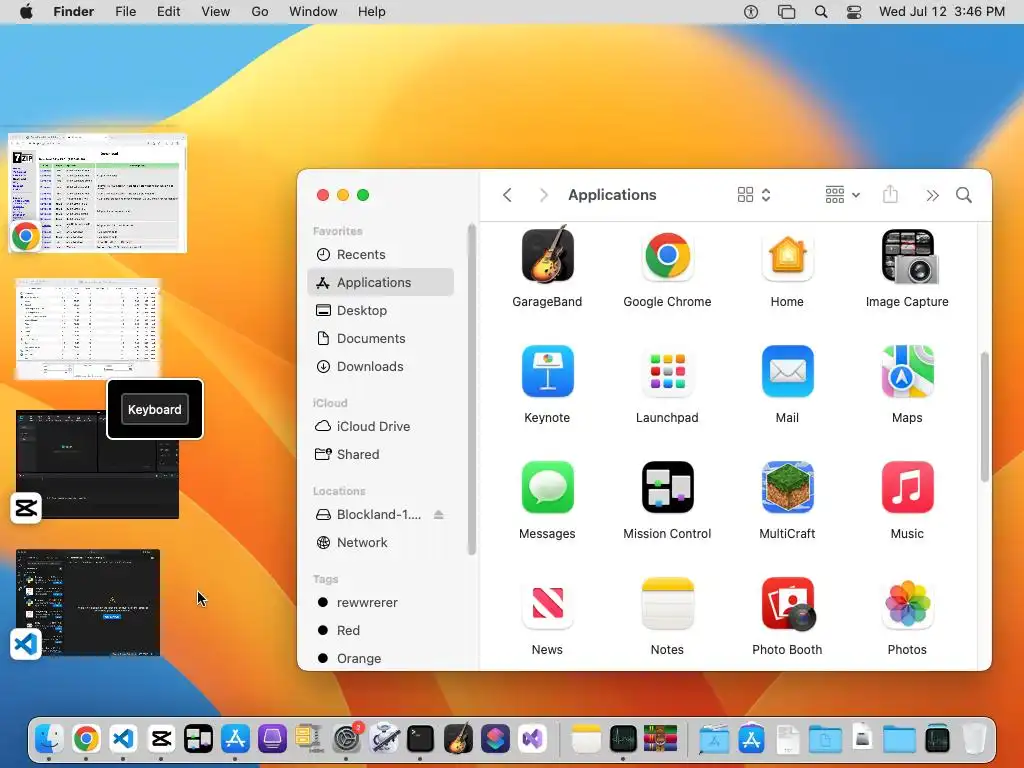Open the Group By dropdown in Finder
Image resolution: width=1024 pixels, height=768 pixels.
point(842,195)
